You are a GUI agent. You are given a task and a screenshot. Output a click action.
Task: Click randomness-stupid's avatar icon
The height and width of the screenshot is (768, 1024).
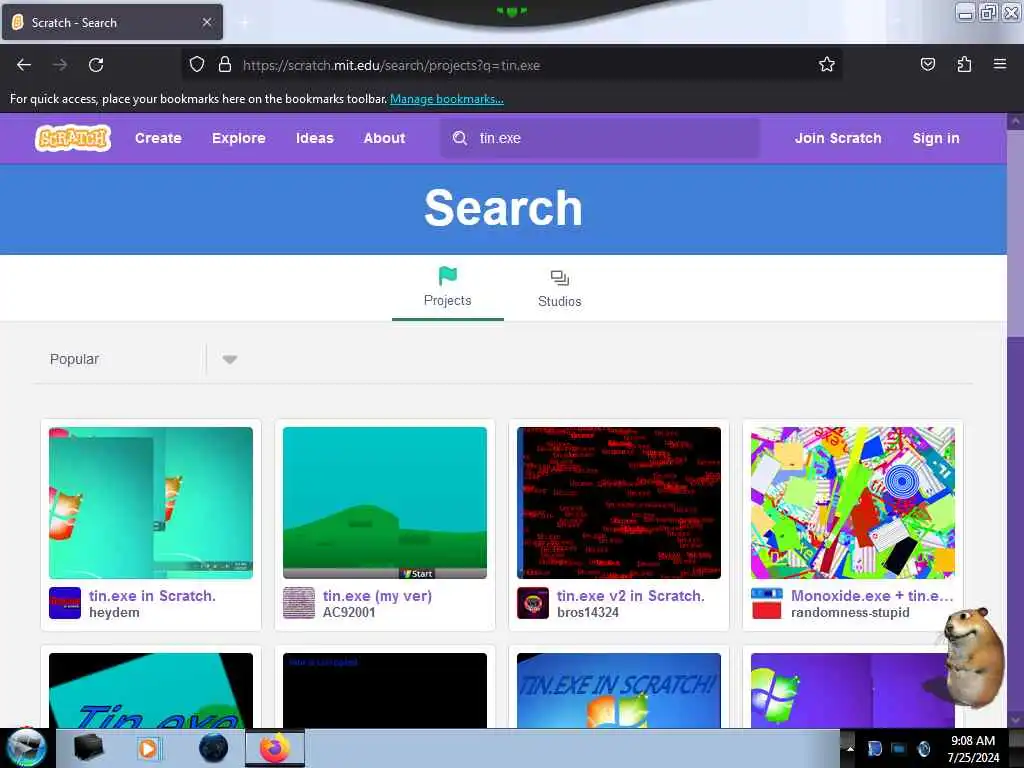click(x=767, y=603)
